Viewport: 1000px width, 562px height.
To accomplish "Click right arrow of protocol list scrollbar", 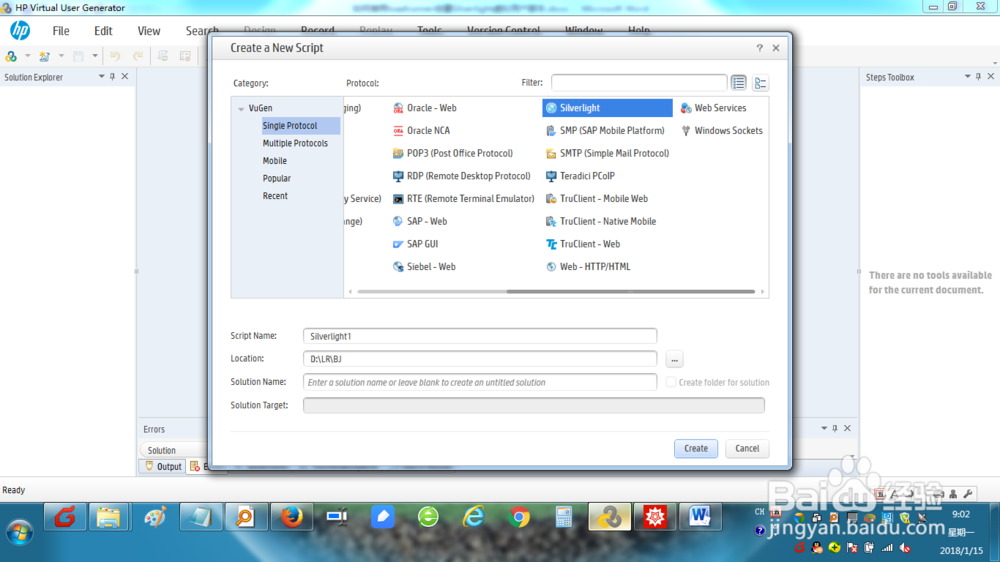I will click(762, 292).
